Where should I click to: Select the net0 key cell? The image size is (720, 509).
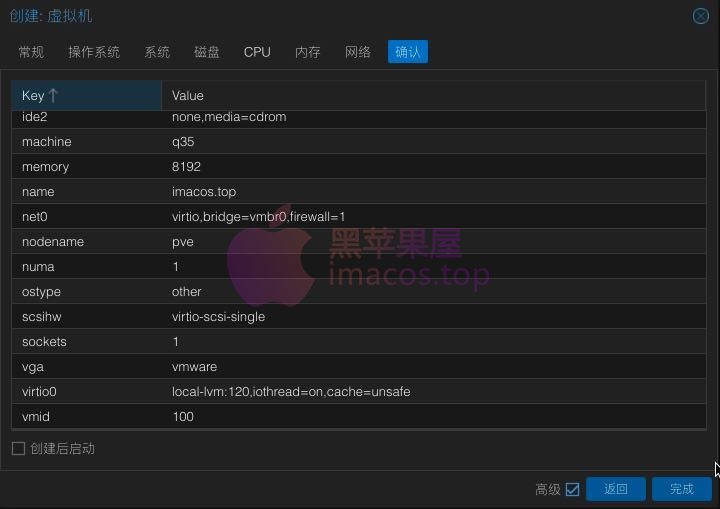pyautogui.click(x=87, y=217)
